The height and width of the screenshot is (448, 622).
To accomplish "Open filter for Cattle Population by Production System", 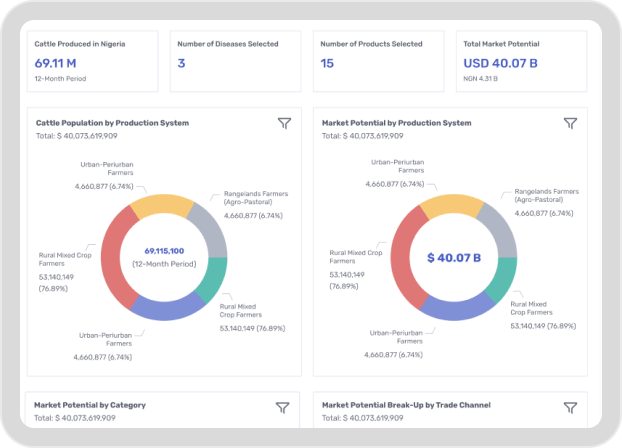I will click(x=284, y=123).
